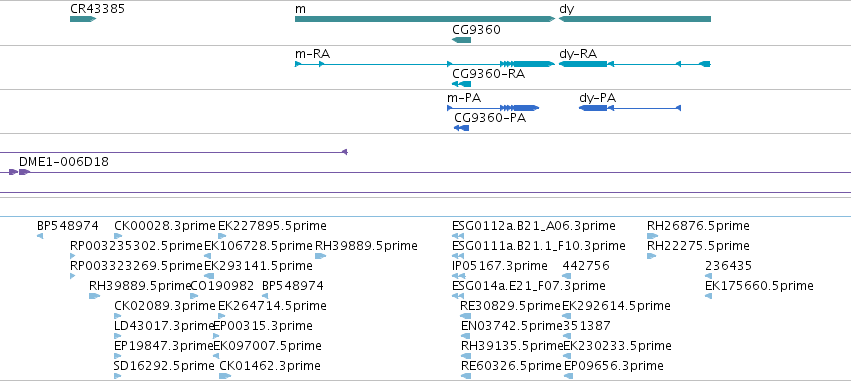Open EST EP09656.3prime
The height and width of the screenshot is (381, 851).
coord(614,366)
